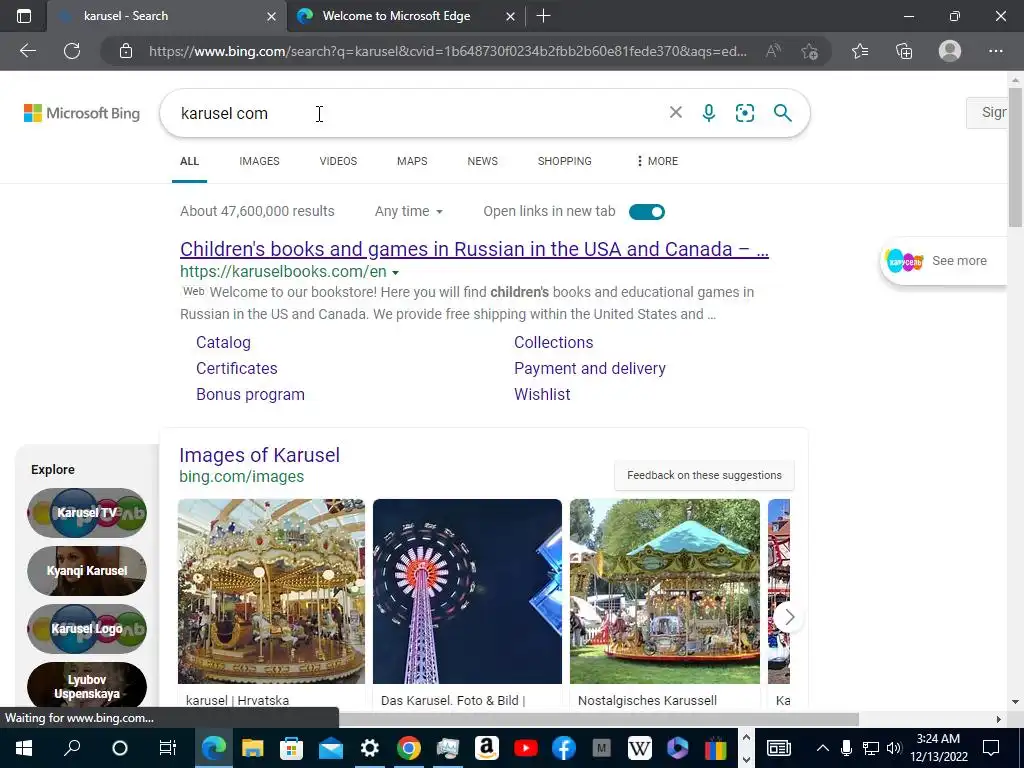Viewport: 1024px width, 768px height.
Task: Open the MORE search categories menu
Action: pos(657,161)
